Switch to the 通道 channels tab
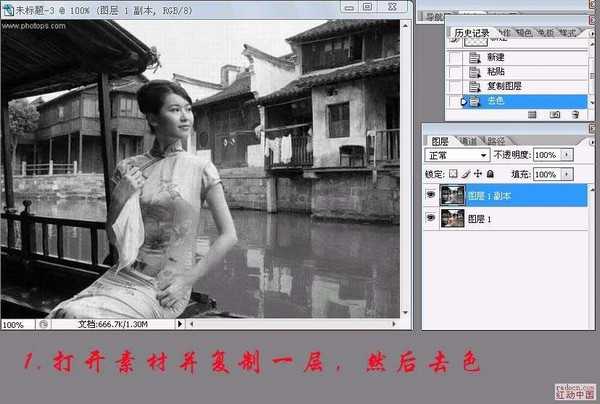 pos(470,141)
